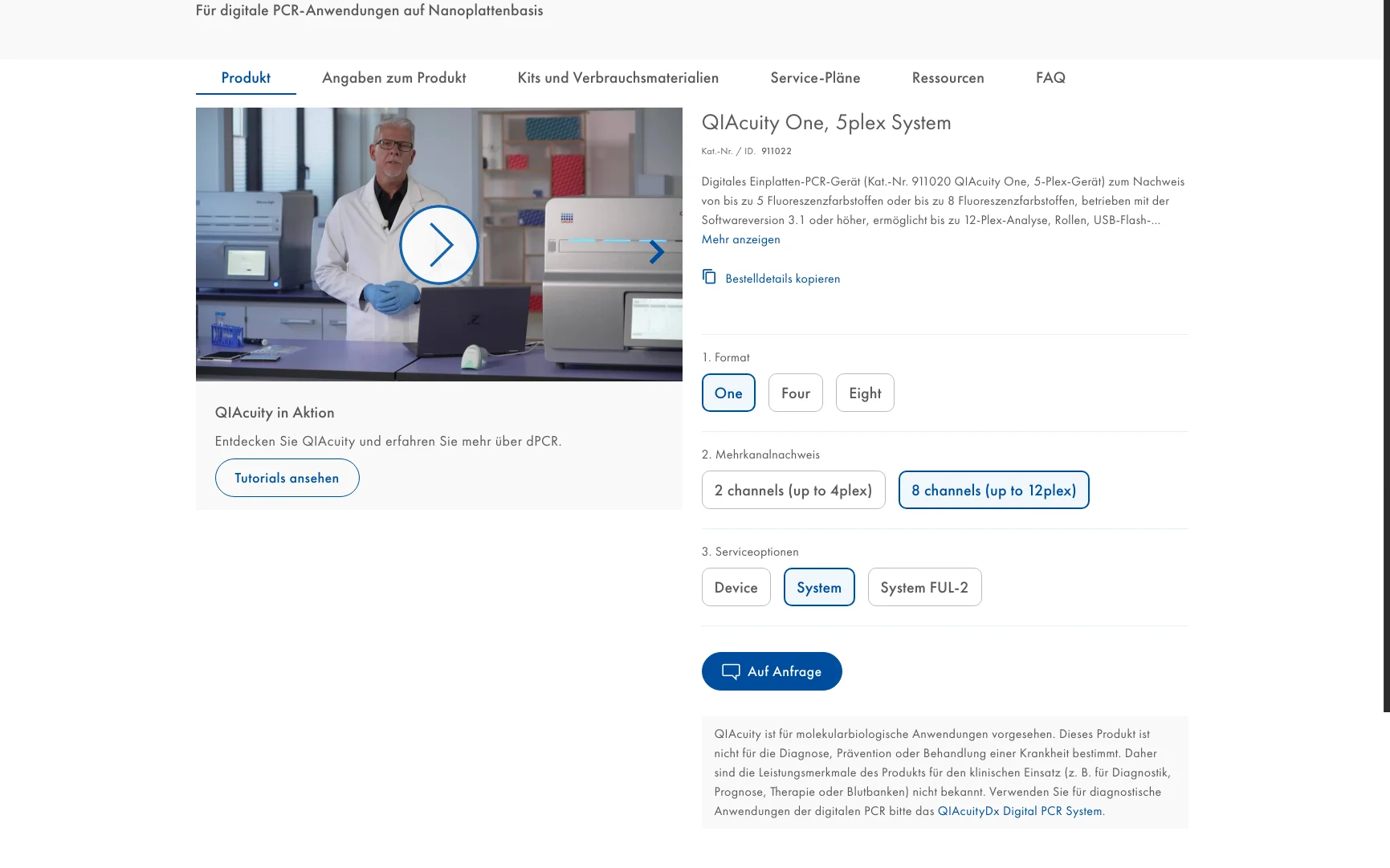
Task: Choose 8 channels (up to 12plex)
Action: click(994, 490)
